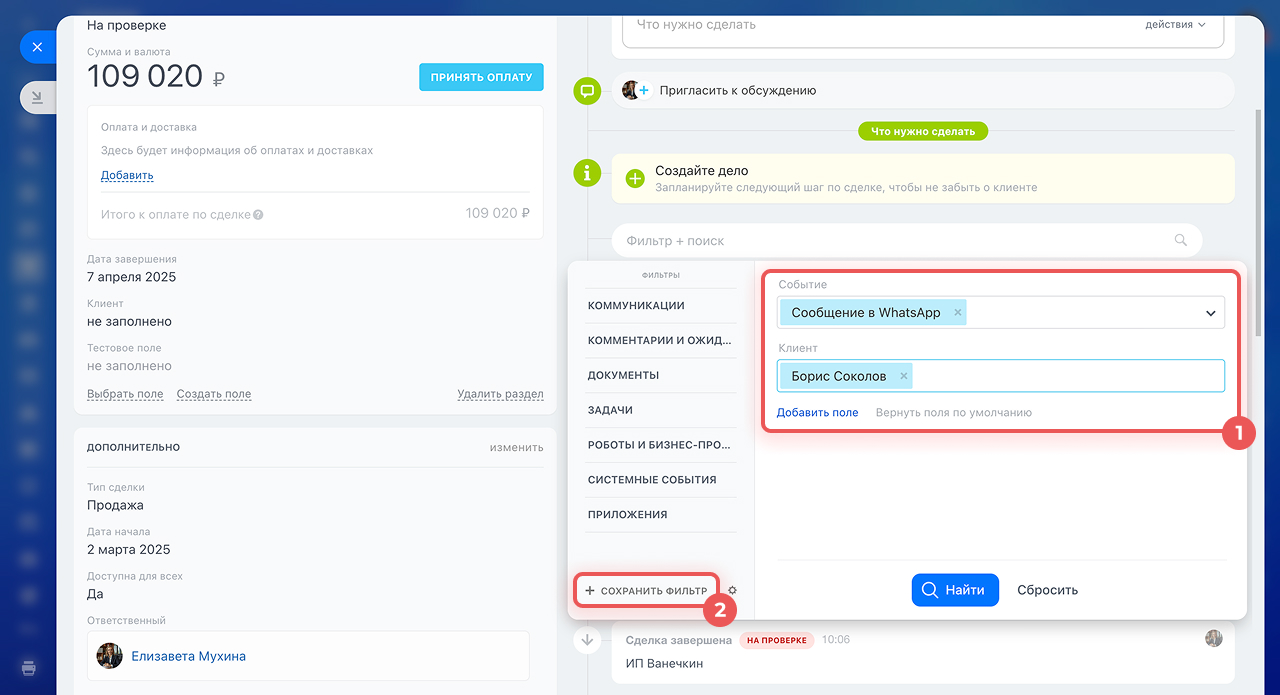The height and width of the screenshot is (695, 1280).
Task: Remove the Борис Соколов tag
Action: pyautogui.click(x=904, y=376)
